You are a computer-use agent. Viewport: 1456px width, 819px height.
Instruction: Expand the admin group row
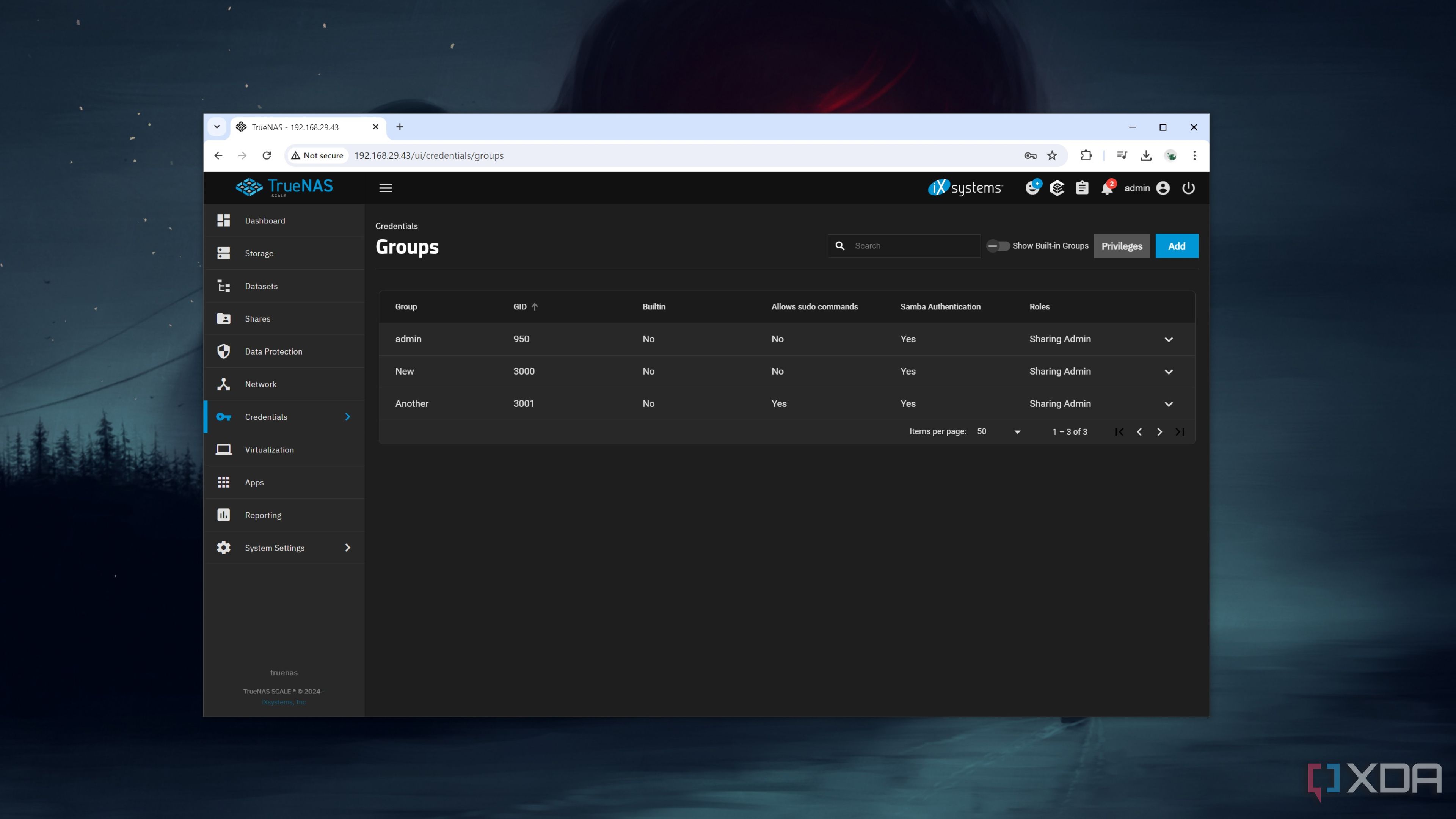pyautogui.click(x=1168, y=340)
